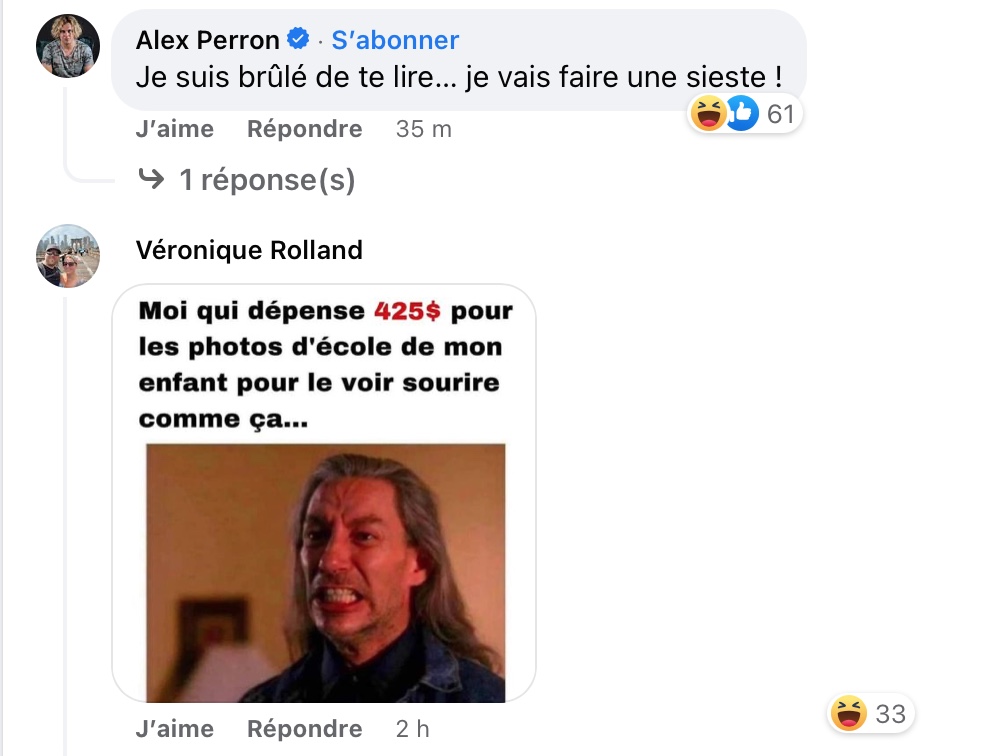Click the angry man photo in the meme

point(326,573)
